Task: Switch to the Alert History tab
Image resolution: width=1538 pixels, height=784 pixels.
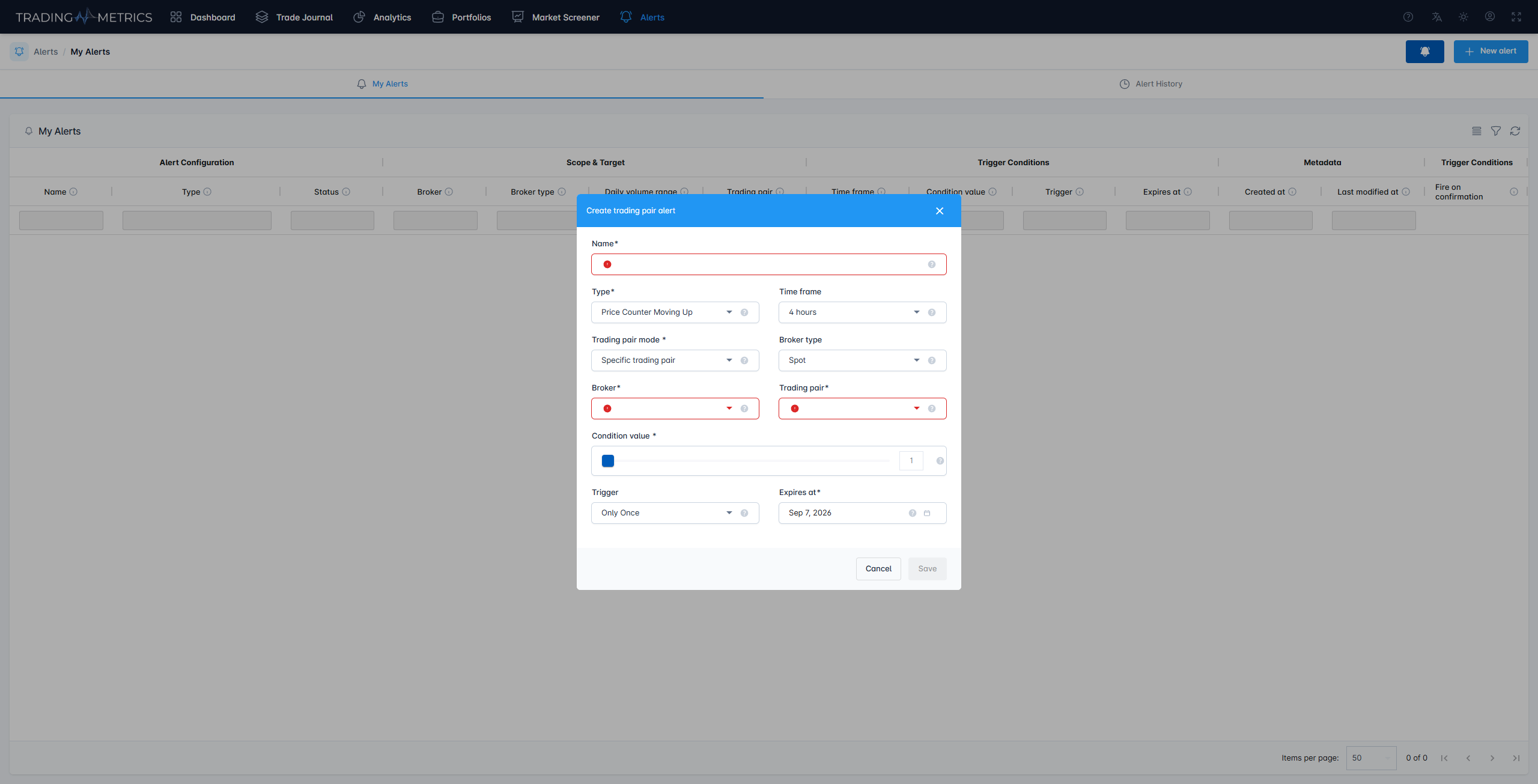Action: [x=1150, y=84]
